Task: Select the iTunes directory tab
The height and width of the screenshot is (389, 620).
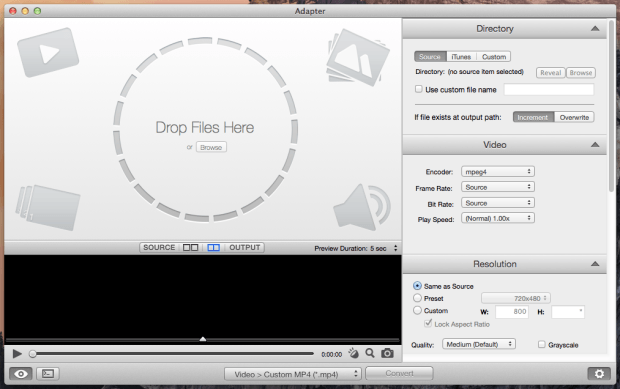Action: click(x=461, y=57)
